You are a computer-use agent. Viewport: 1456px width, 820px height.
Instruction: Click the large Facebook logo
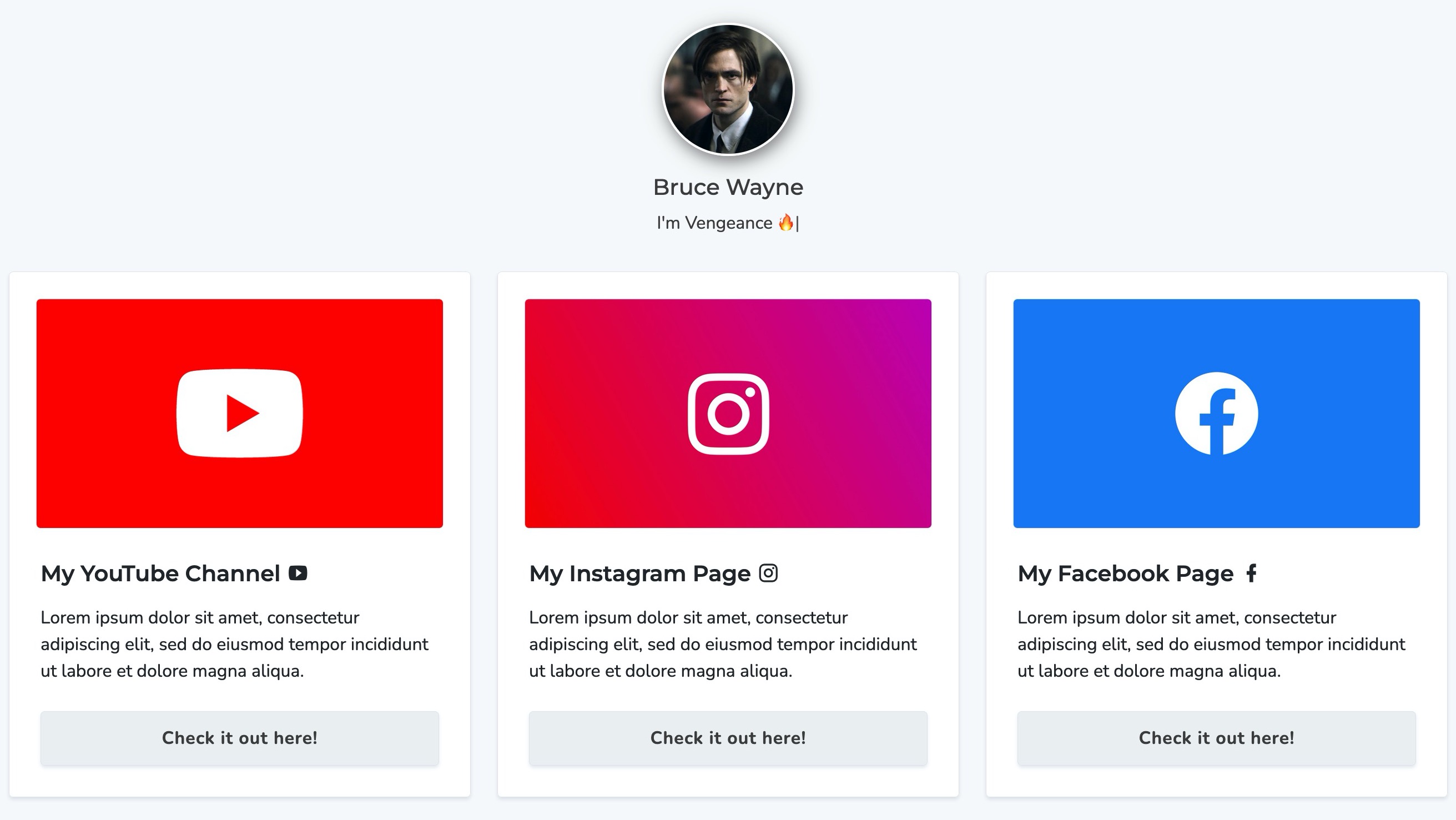tap(1216, 414)
